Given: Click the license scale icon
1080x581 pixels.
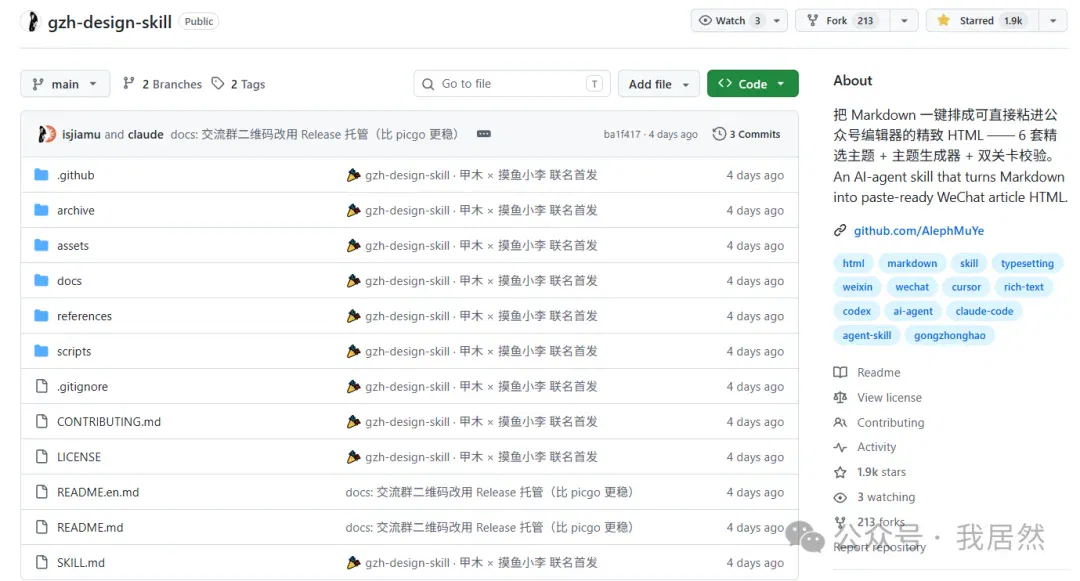Looking at the screenshot, I should point(840,397).
